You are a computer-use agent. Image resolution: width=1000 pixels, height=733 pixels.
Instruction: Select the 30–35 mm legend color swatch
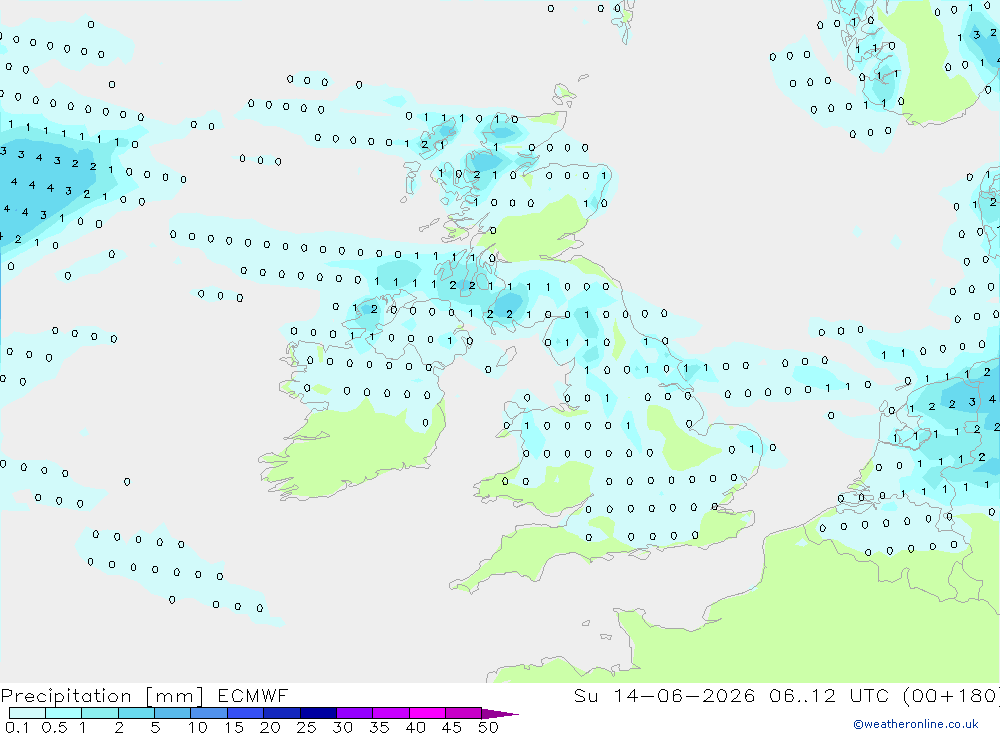click(355, 713)
